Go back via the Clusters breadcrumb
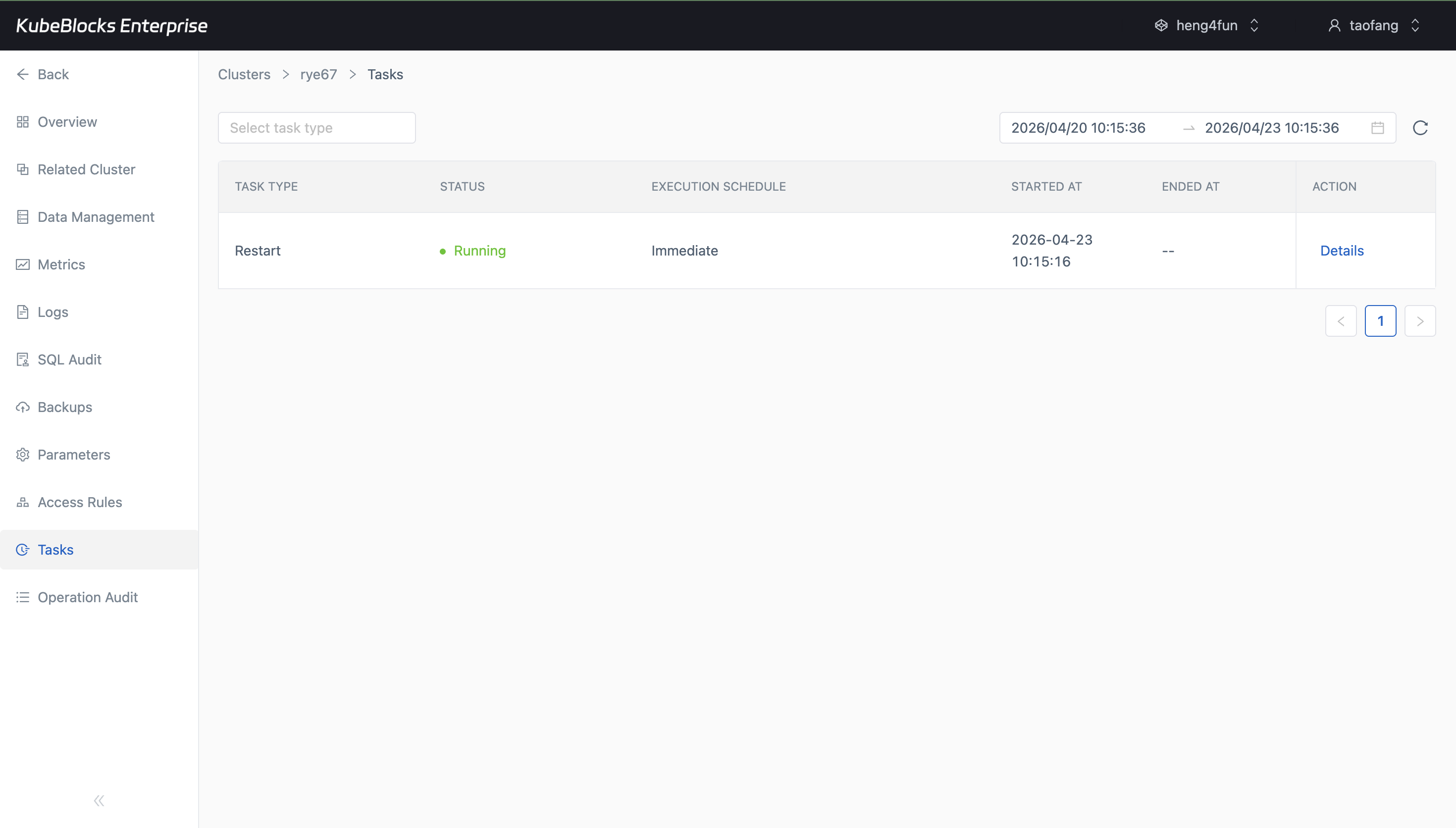1456x828 pixels. (x=243, y=74)
